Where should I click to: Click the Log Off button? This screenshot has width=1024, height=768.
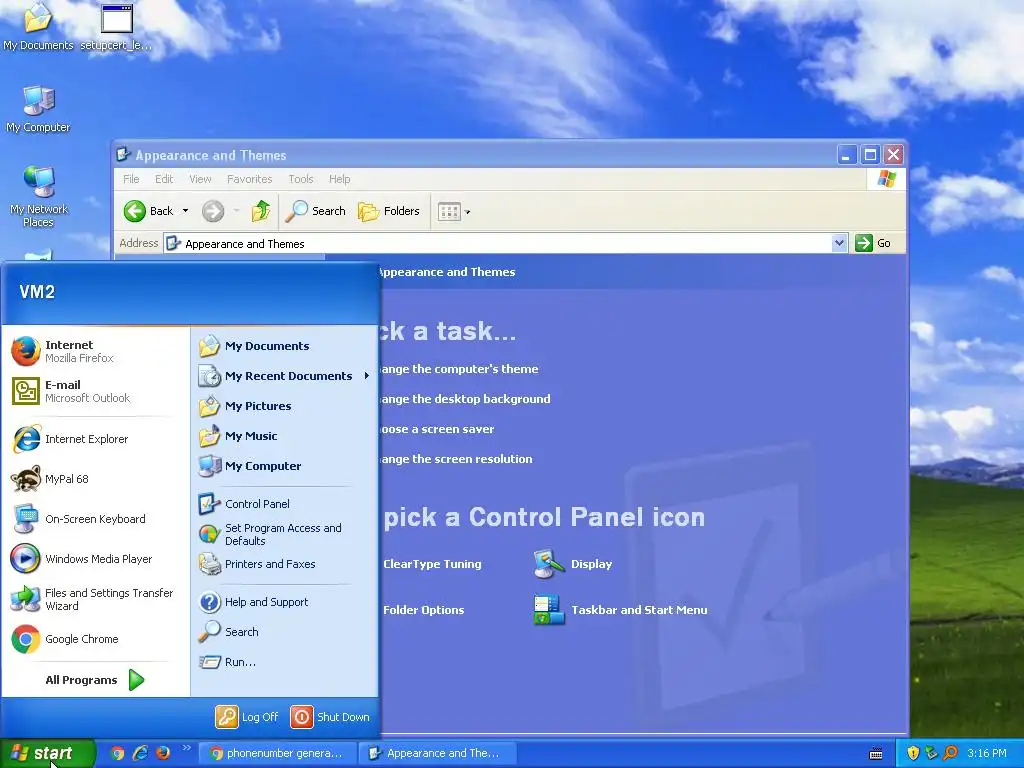tap(248, 716)
